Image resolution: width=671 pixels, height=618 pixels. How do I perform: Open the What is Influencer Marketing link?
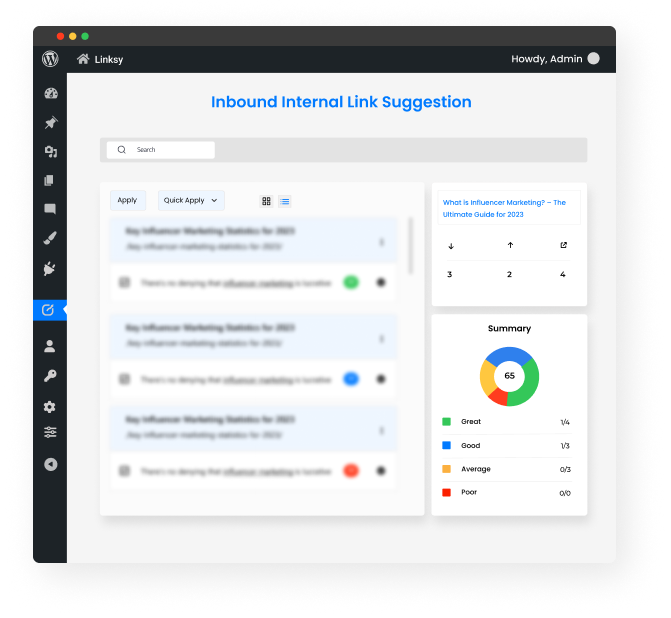coord(504,208)
